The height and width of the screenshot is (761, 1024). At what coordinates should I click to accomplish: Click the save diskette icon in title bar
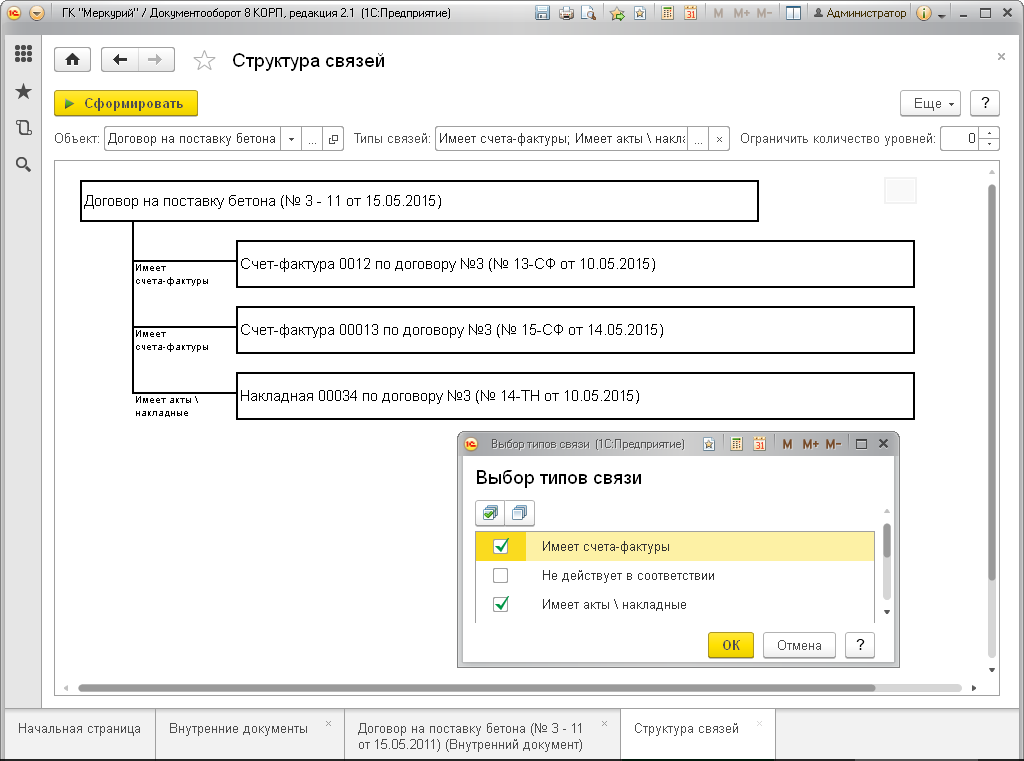[542, 13]
